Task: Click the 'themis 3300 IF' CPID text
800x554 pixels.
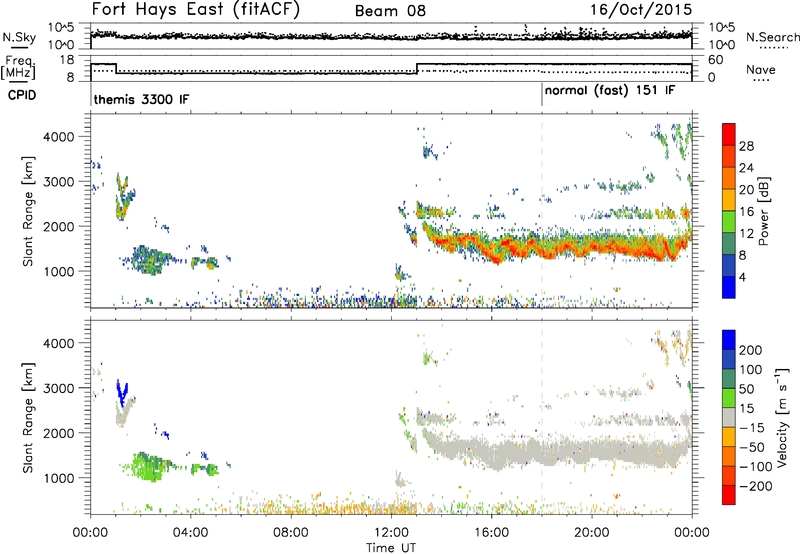Action: pyautogui.click(x=141, y=99)
